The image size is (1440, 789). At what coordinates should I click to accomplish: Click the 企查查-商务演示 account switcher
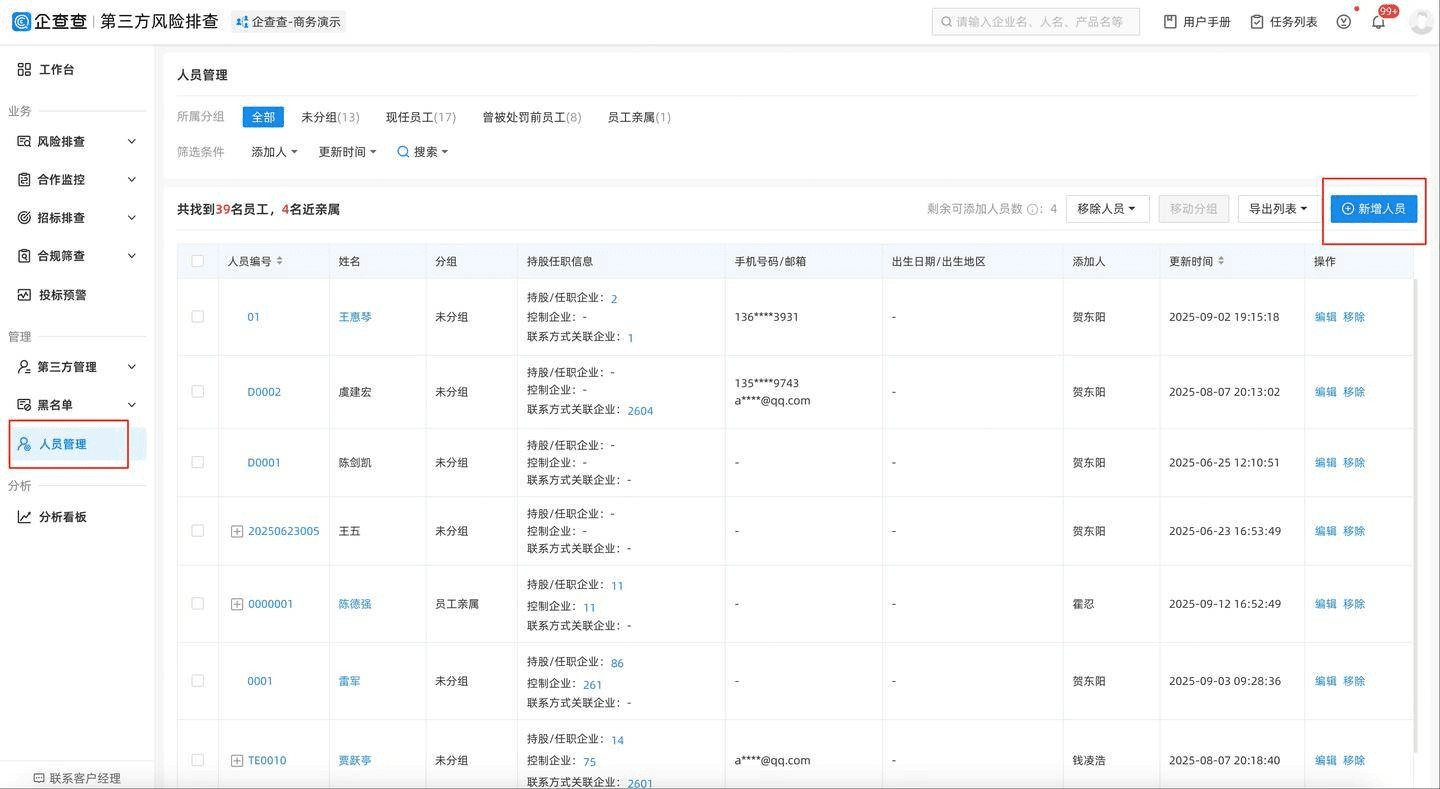[288, 21]
